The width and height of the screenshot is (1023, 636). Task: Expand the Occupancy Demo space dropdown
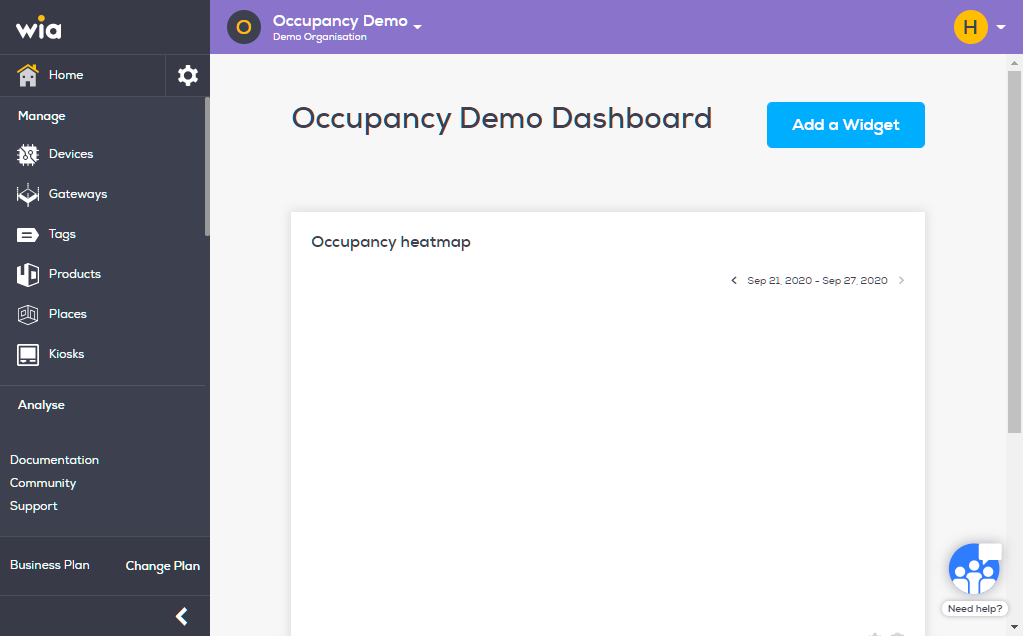click(x=418, y=27)
